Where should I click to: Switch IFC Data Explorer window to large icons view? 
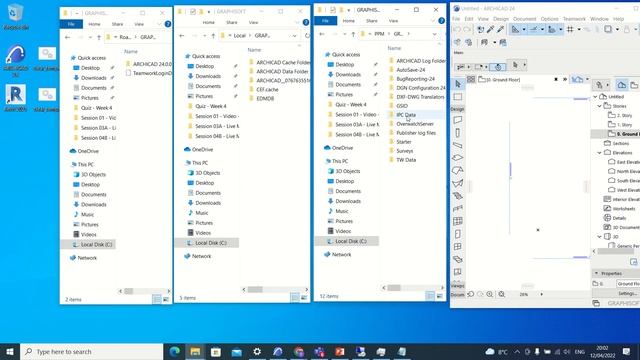point(440,296)
